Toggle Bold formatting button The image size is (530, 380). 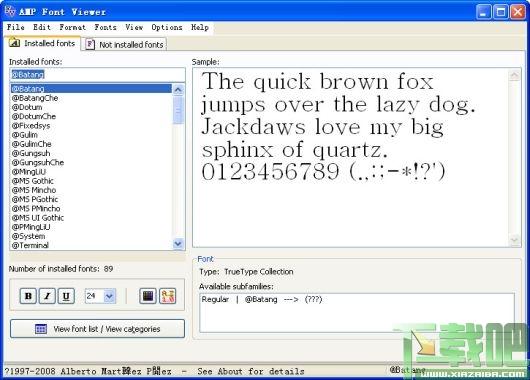(28, 296)
